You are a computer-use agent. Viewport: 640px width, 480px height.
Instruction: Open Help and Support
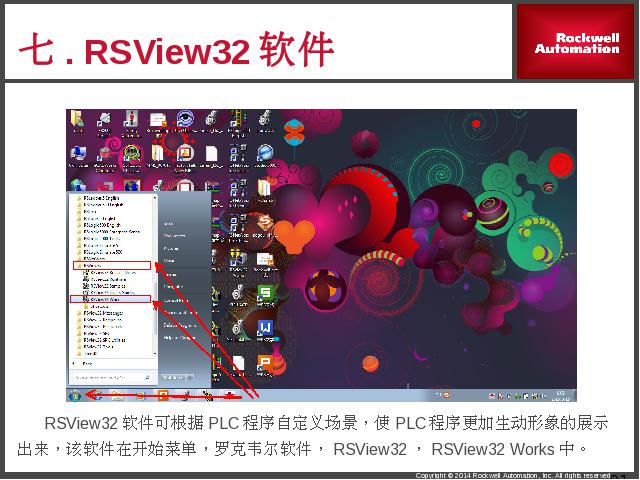pyautogui.click(x=180, y=338)
